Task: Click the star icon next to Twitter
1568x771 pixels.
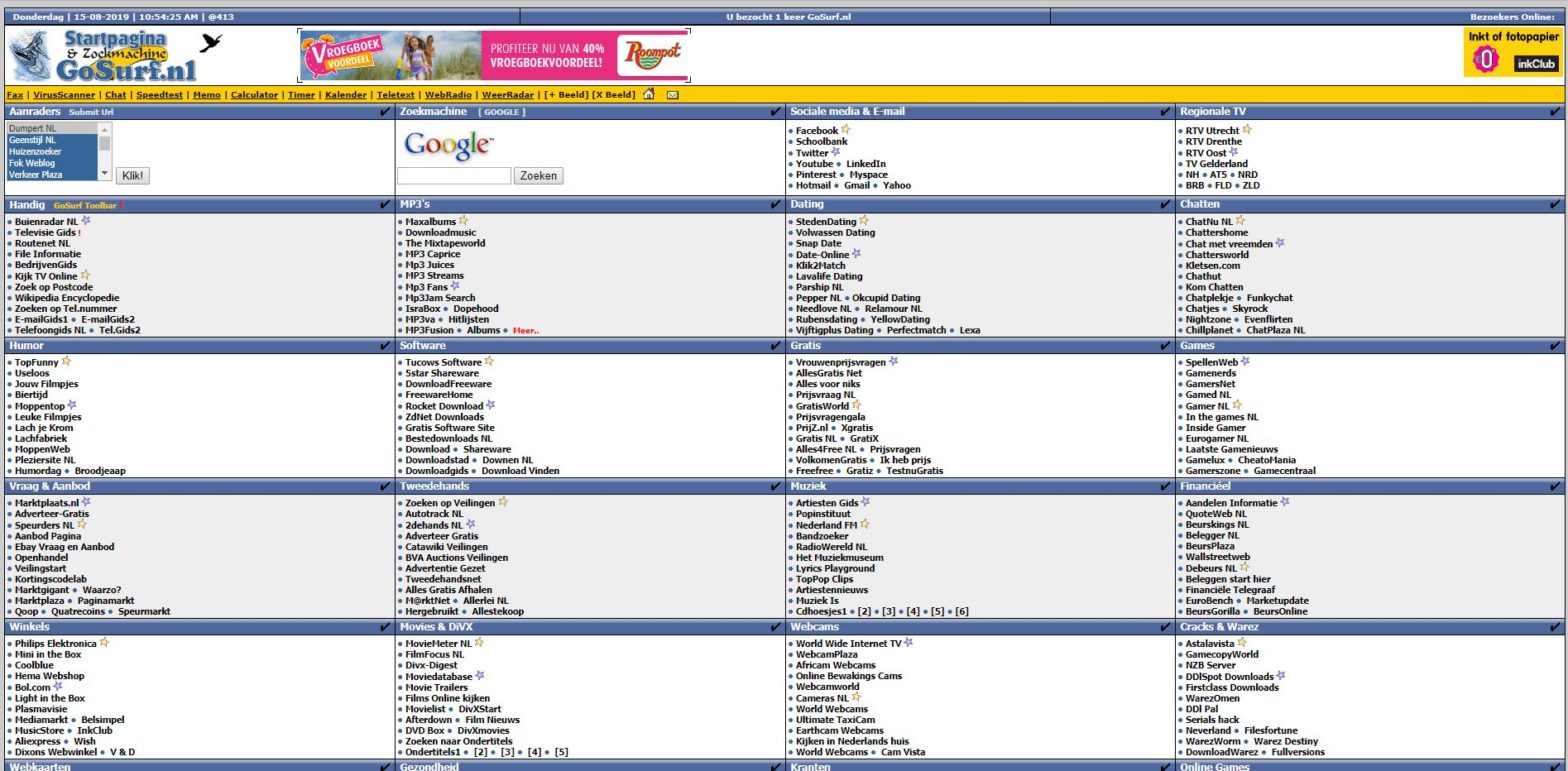Action: pyautogui.click(x=836, y=152)
